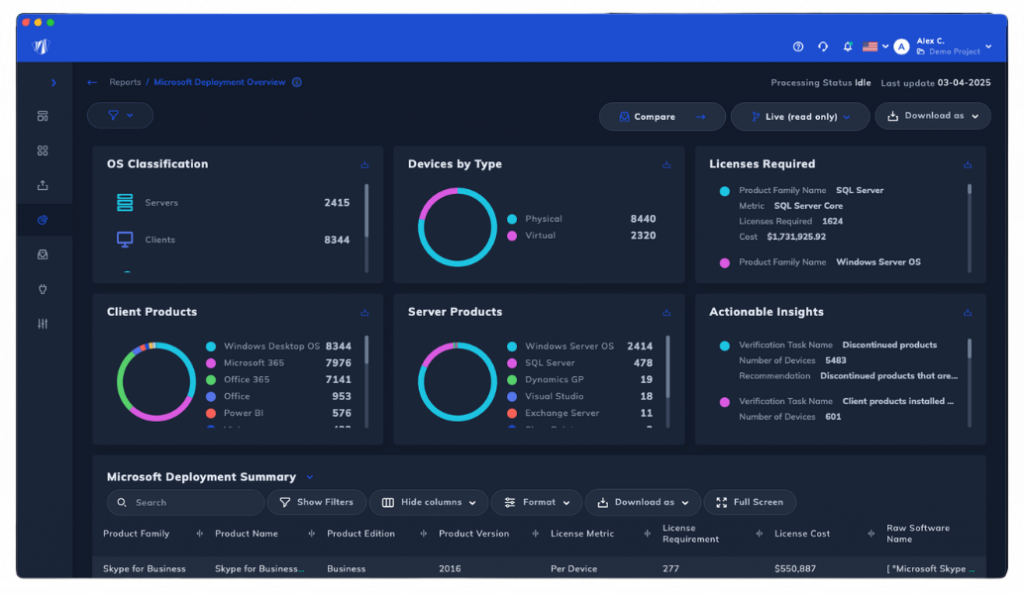Open the support headset icon
The width and height of the screenshot is (1024, 594).
click(823, 47)
